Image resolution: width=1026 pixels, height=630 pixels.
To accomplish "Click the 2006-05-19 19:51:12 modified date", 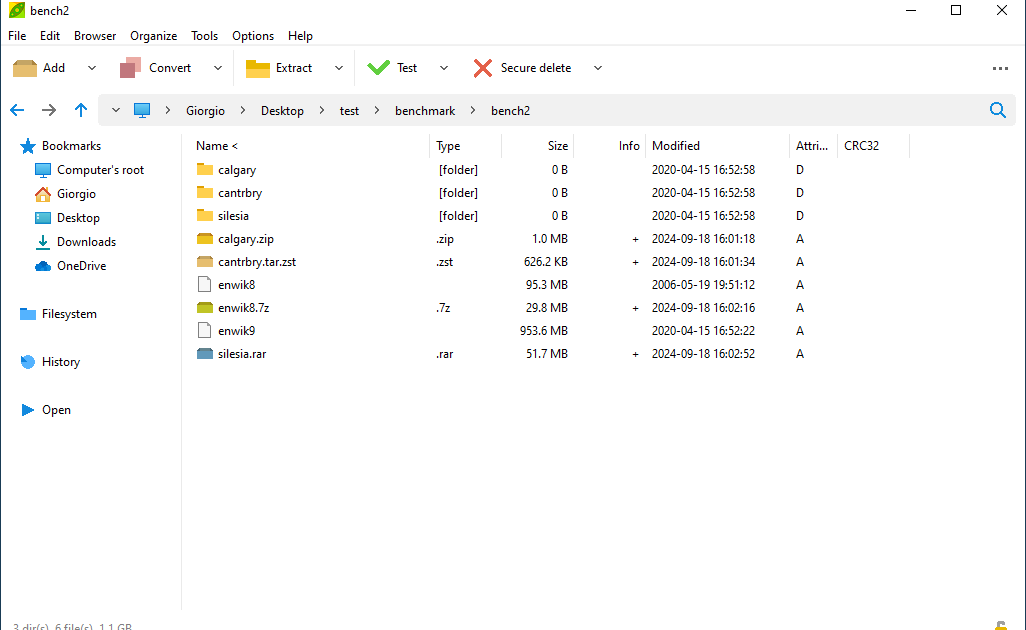I will click(703, 285).
